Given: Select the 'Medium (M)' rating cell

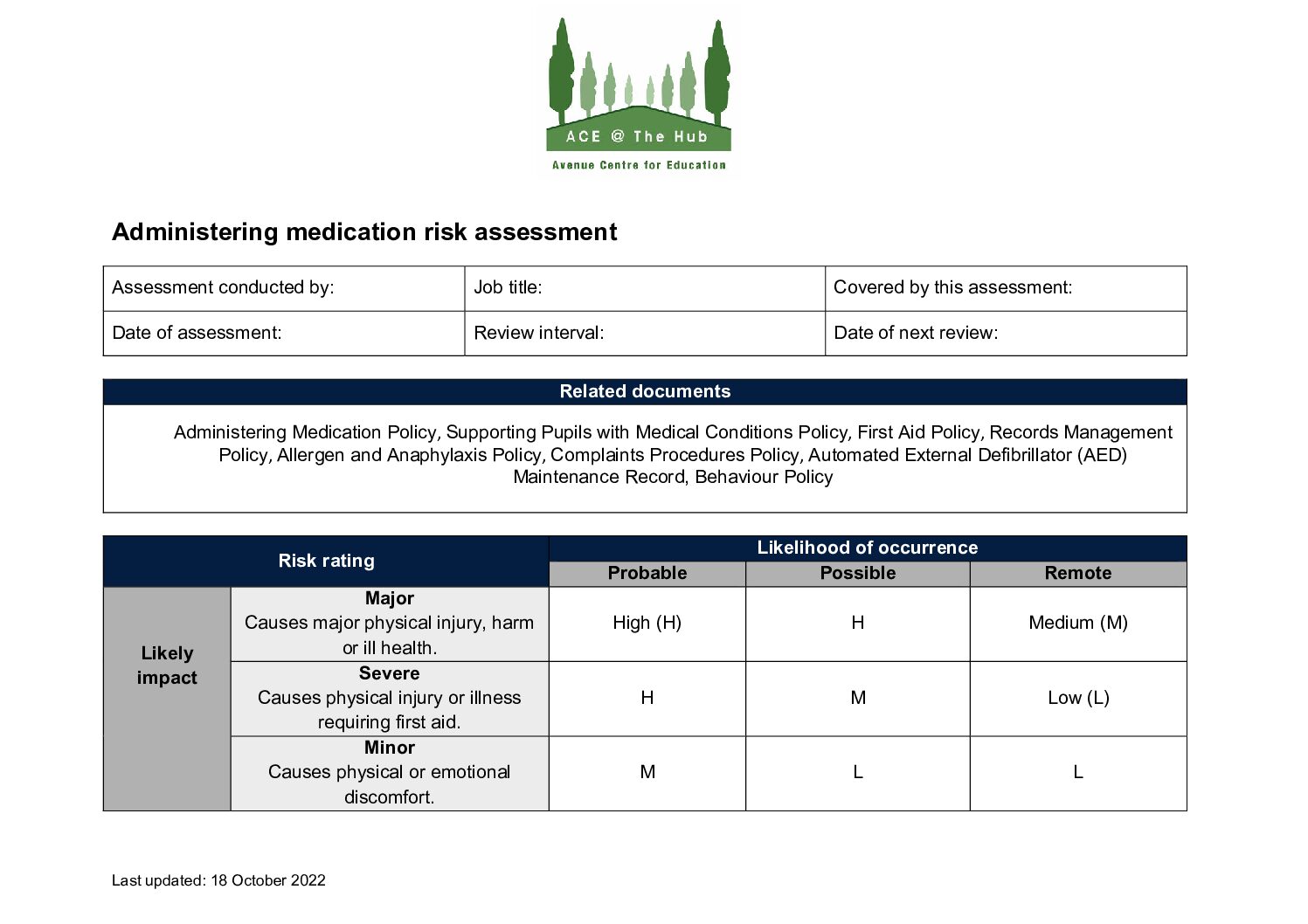Looking at the screenshot, I should coord(1077,623).
